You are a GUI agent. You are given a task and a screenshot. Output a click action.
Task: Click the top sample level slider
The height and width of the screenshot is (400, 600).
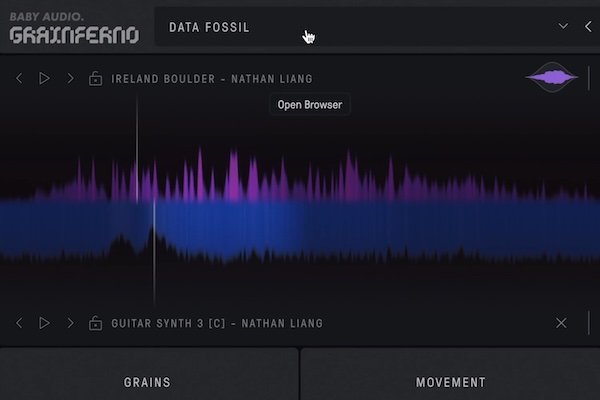click(589, 78)
